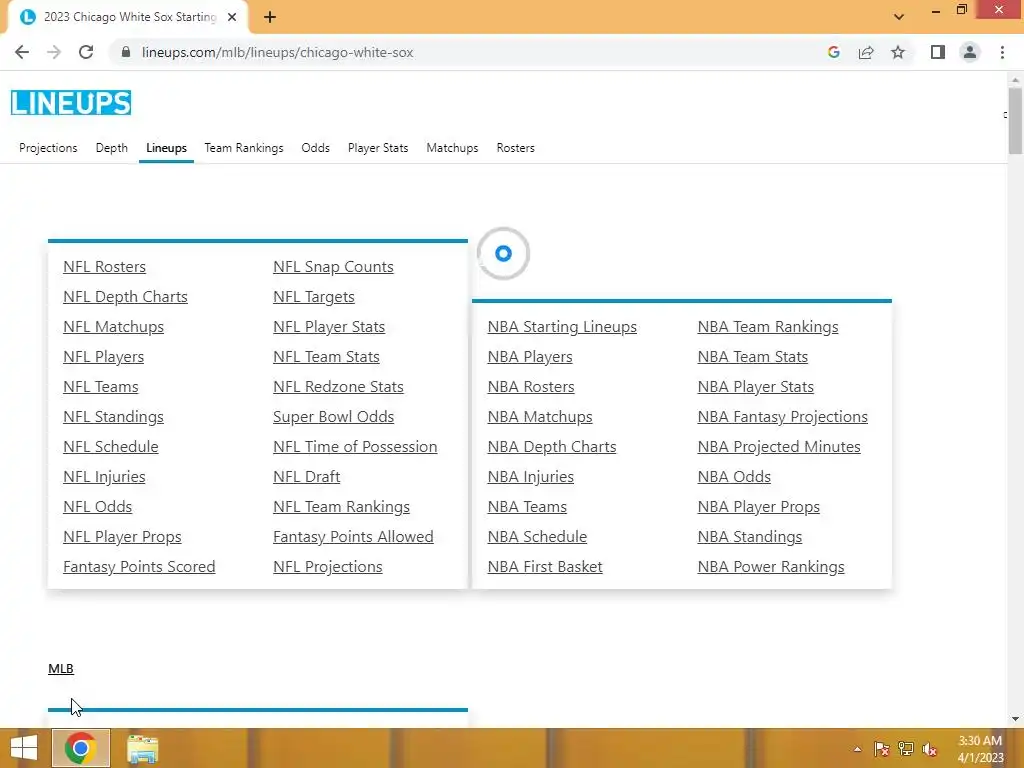Open NFL Depth Charts link
This screenshot has height=768, width=1024.
point(125,296)
